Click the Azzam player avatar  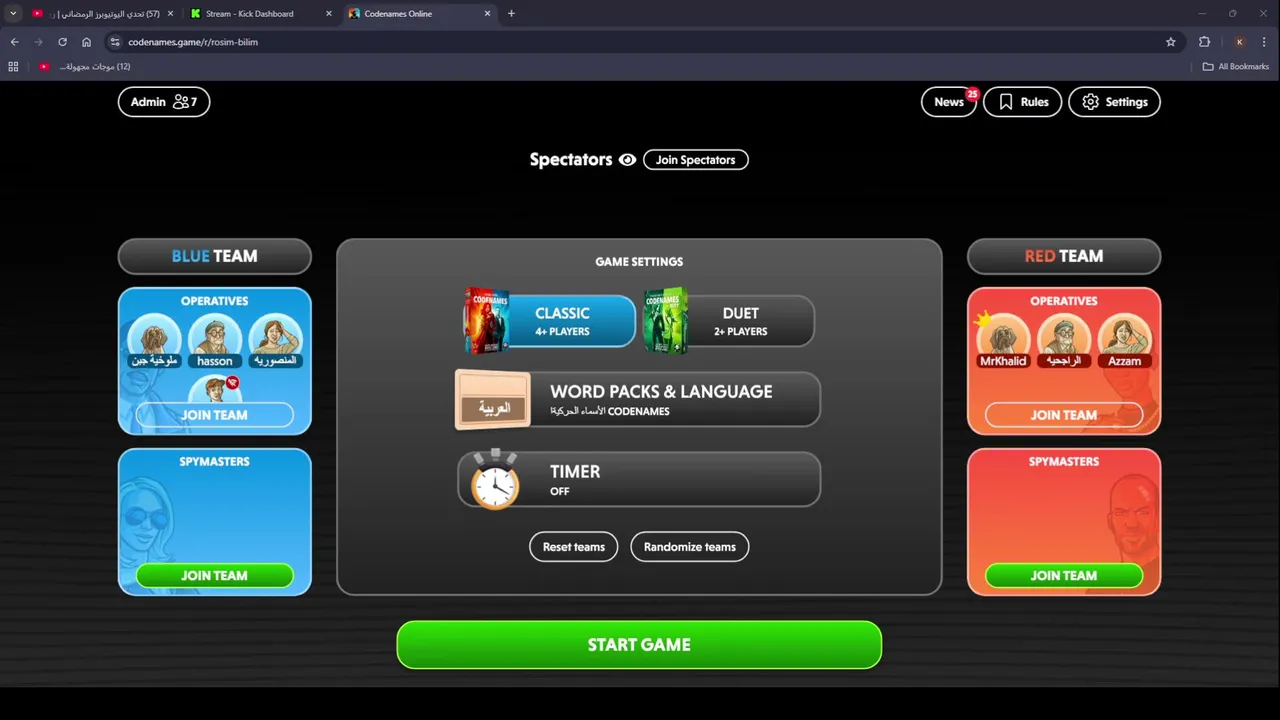tap(1124, 340)
